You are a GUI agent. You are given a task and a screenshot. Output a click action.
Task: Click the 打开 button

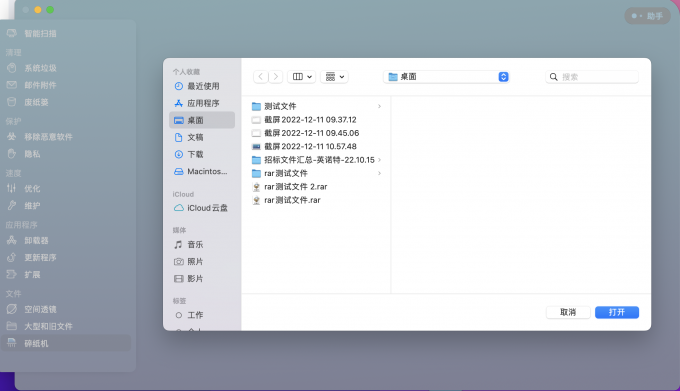tap(617, 312)
